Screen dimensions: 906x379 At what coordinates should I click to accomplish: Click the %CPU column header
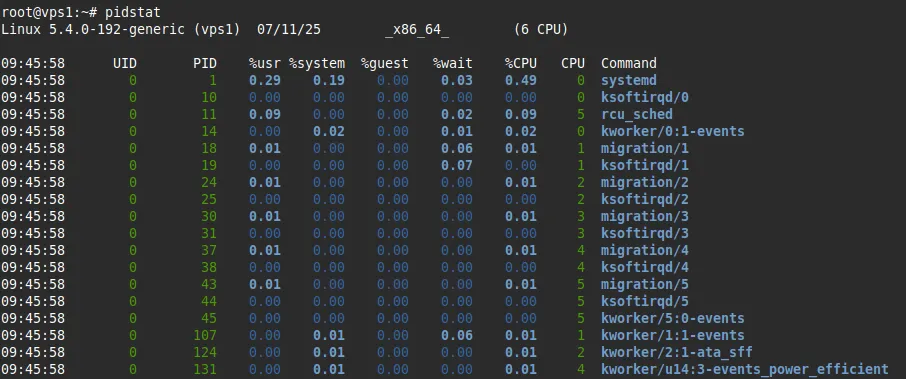pos(521,63)
